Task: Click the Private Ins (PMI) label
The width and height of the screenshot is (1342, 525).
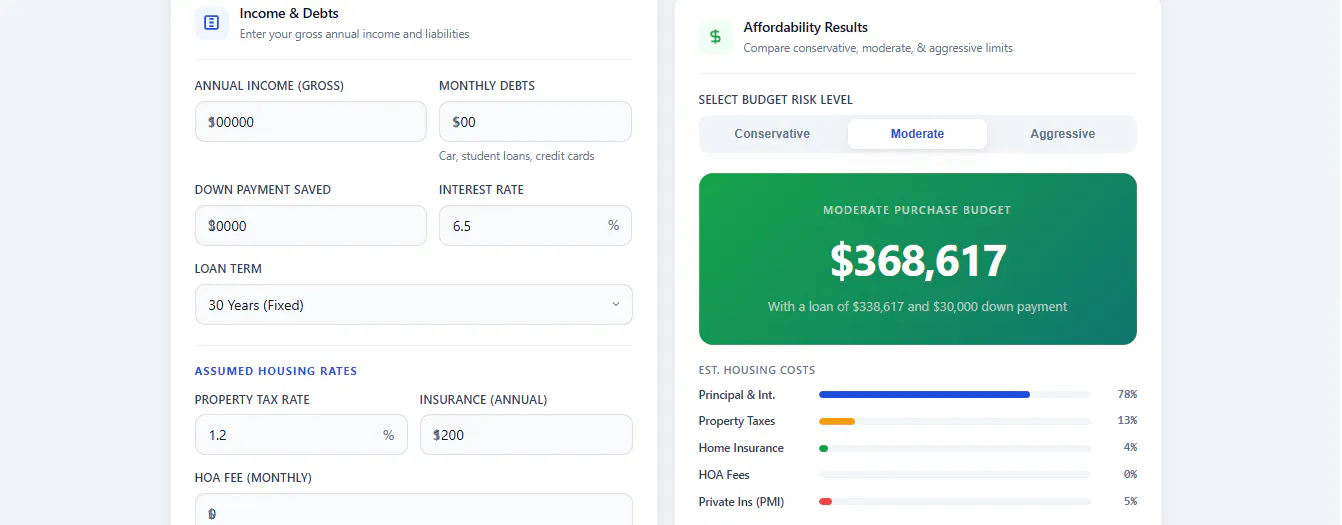Action: [x=741, y=502]
